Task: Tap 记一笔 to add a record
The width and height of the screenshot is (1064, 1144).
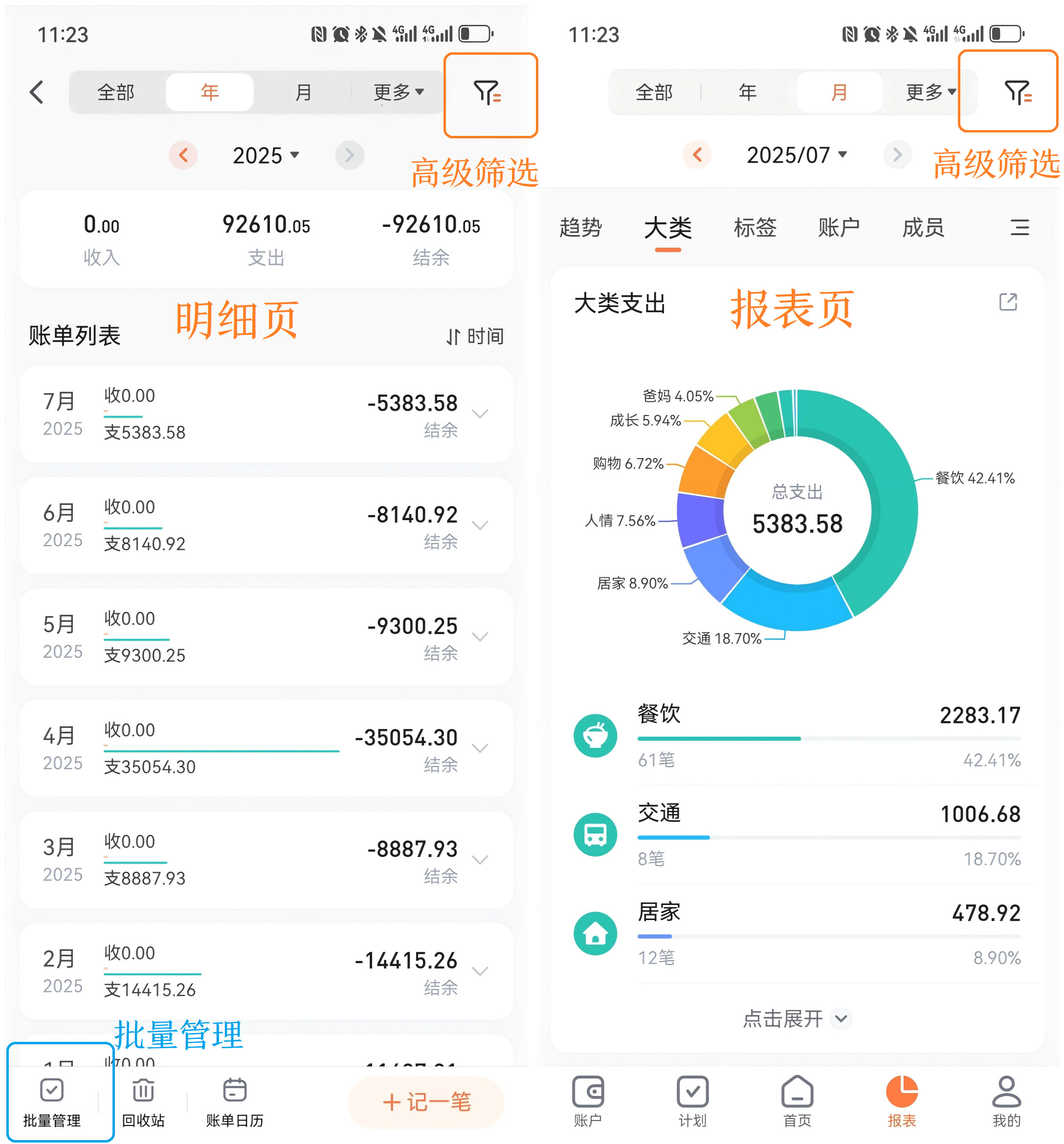Action: 426,1102
